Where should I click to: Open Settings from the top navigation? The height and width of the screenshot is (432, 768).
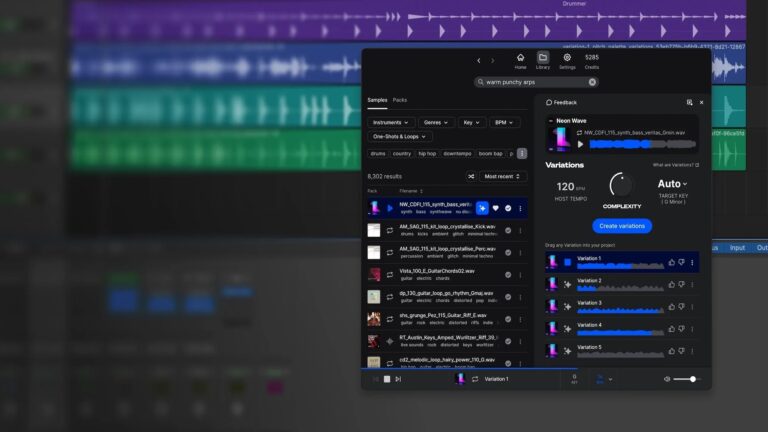pyautogui.click(x=567, y=60)
